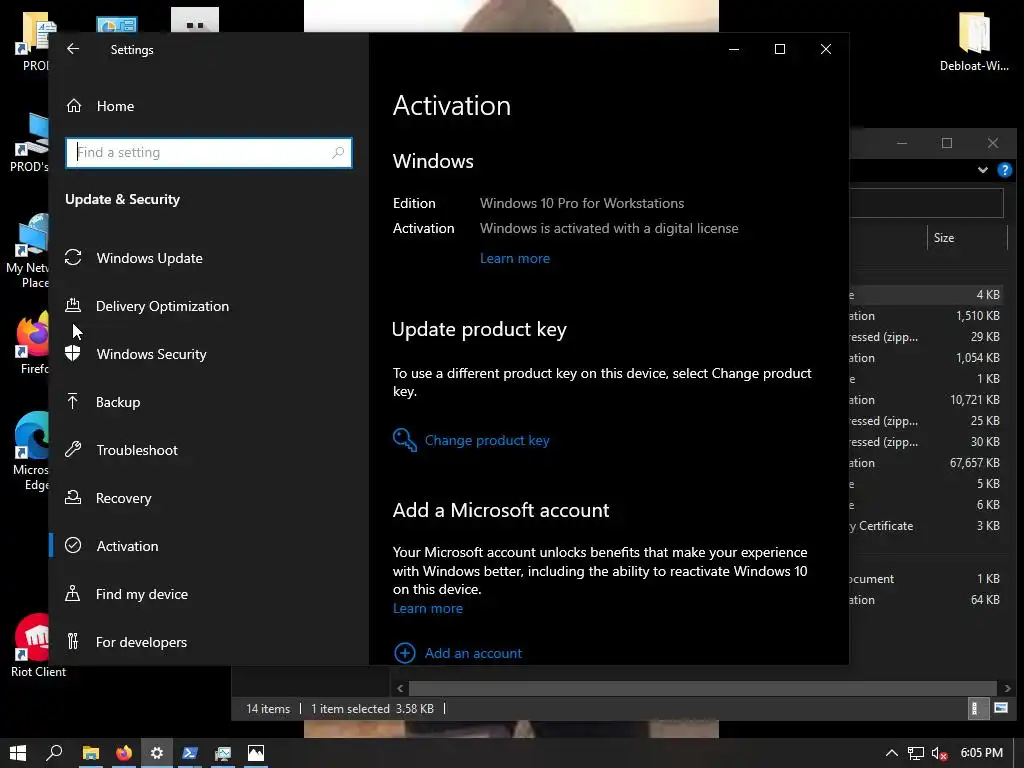
Task: Open Windows Update section
Action: point(150,258)
